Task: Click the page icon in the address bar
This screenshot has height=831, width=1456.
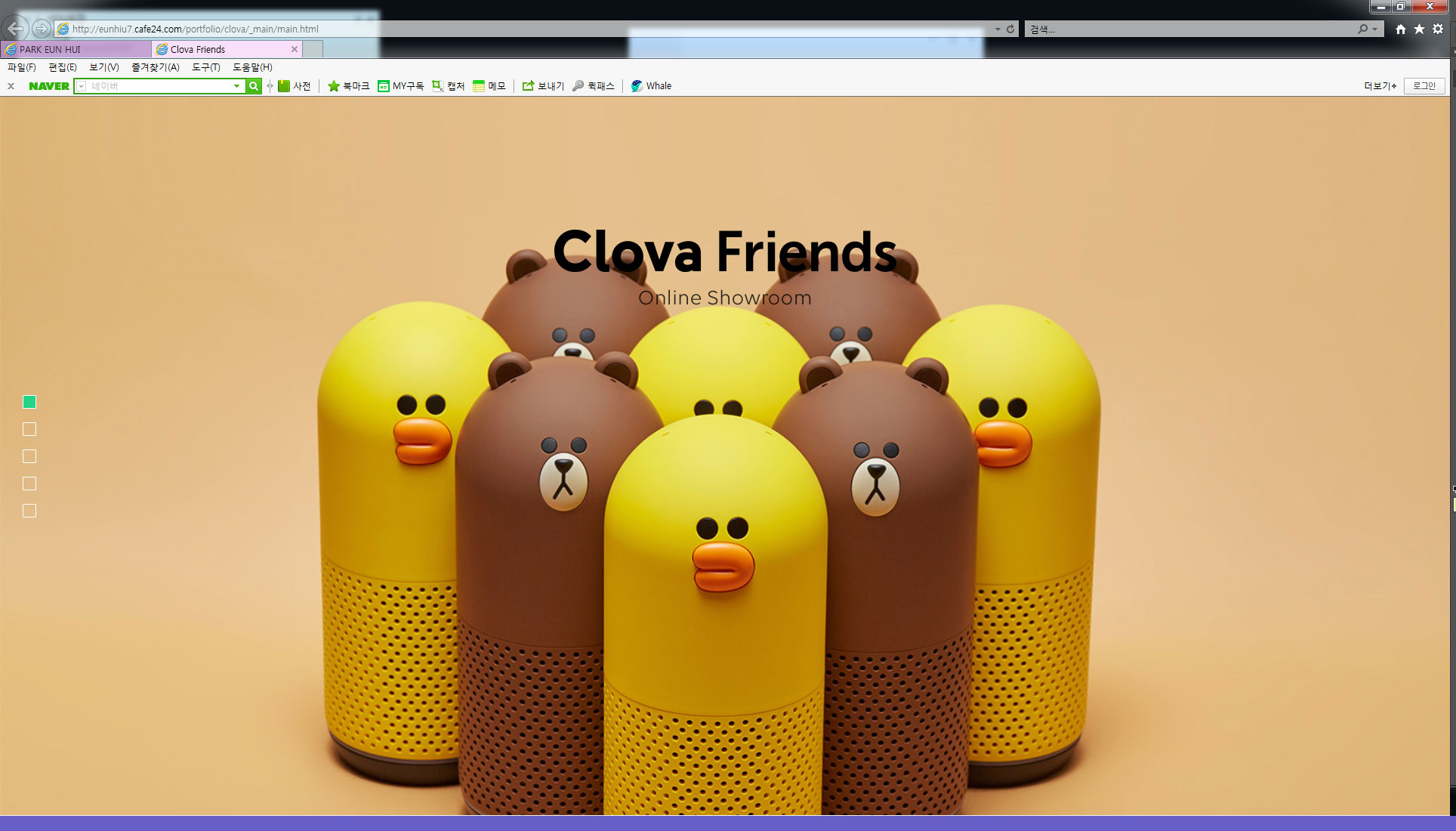Action: (63, 29)
